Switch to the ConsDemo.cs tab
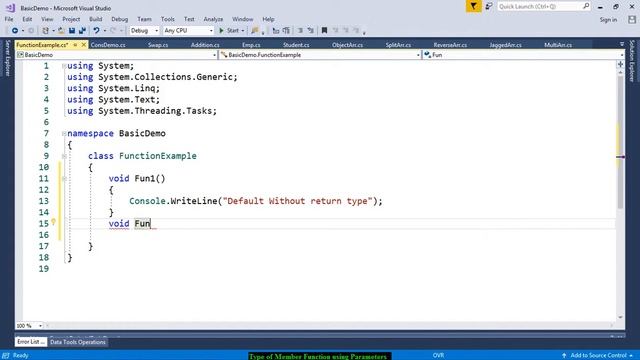The height and width of the screenshot is (360, 640). [x=108, y=45]
